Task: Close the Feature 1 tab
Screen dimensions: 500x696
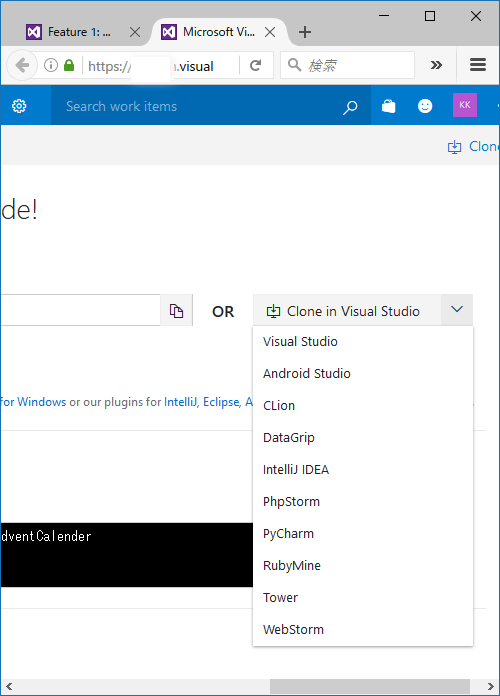Action: [135, 32]
